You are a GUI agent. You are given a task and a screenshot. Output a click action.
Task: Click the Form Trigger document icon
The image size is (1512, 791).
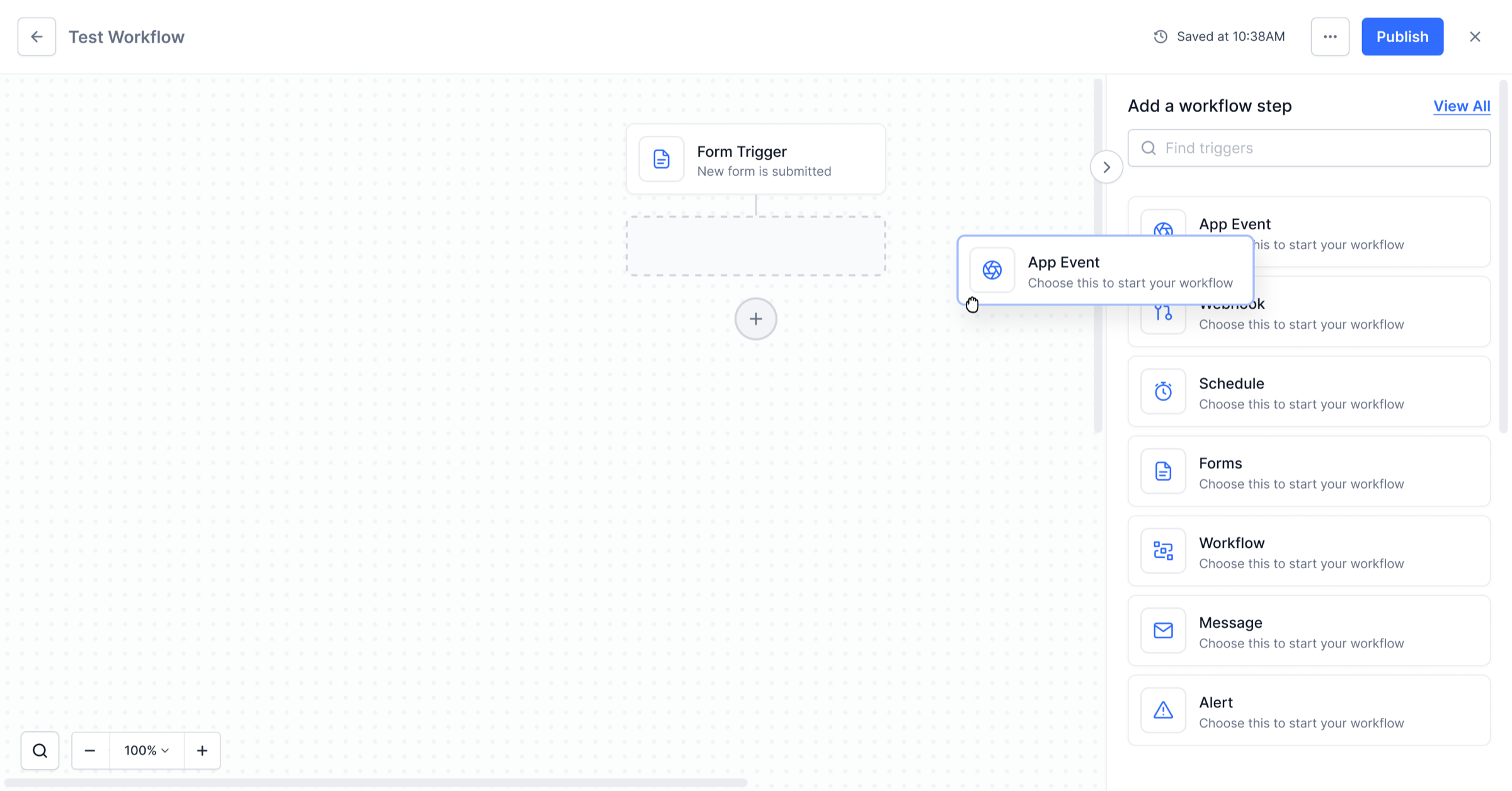pyautogui.click(x=661, y=159)
